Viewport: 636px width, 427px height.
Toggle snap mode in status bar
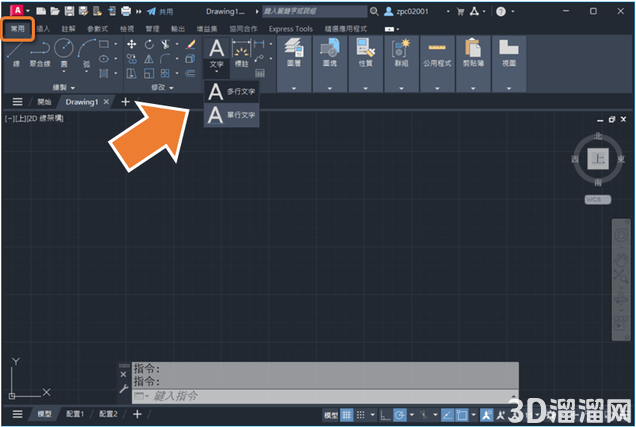click(x=361, y=415)
